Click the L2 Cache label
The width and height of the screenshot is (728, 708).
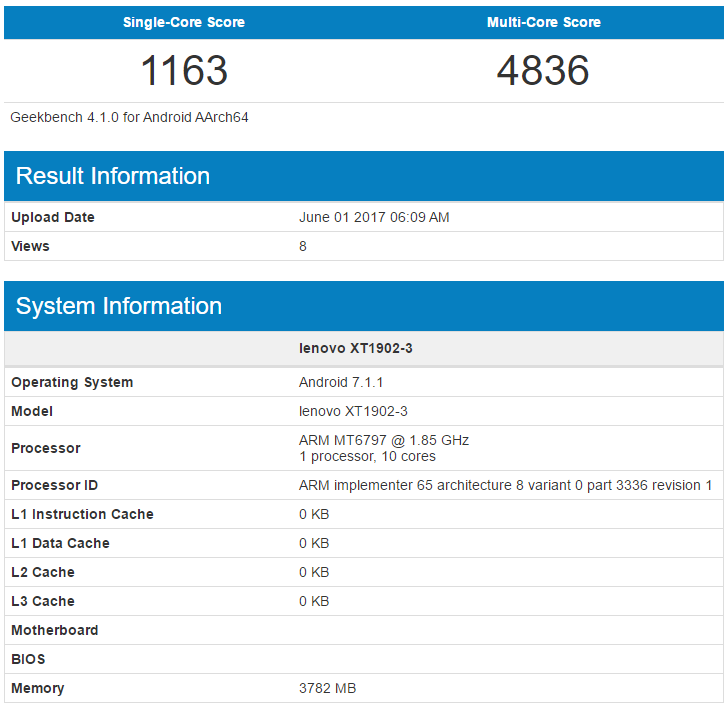(x=43, y=572)
